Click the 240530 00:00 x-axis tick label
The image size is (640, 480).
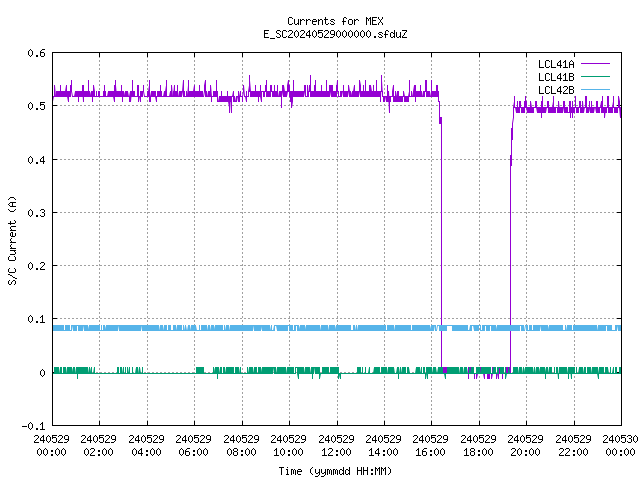(620, 445)
